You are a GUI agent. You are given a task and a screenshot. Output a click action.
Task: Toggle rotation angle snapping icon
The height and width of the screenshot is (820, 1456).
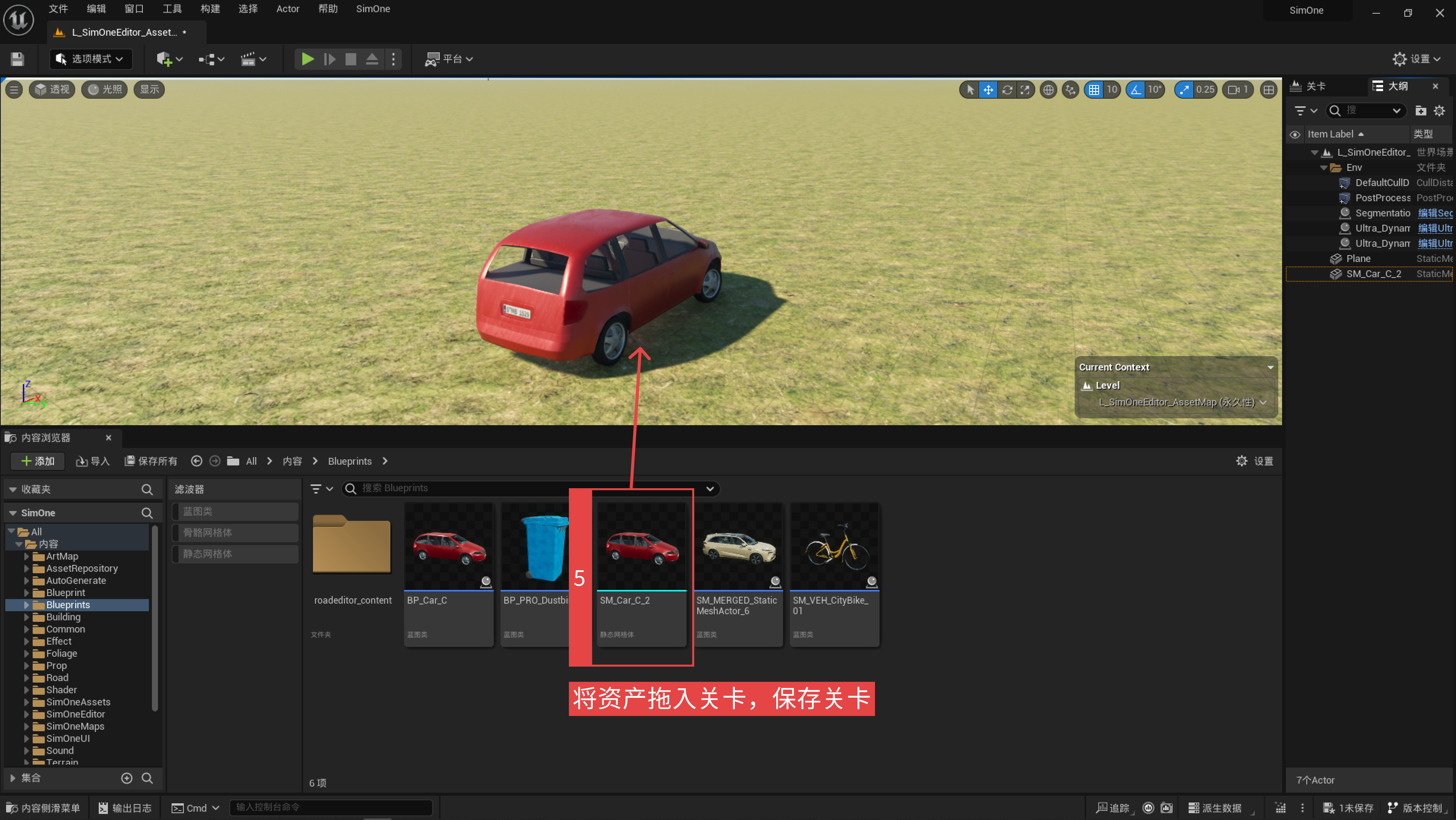coord(1135,89)
